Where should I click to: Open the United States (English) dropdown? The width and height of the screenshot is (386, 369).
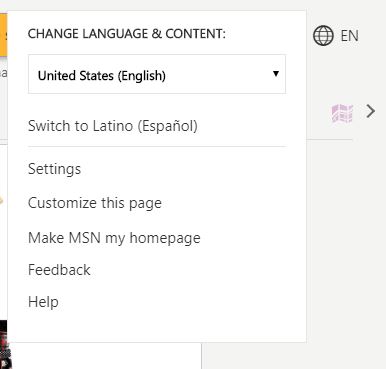point(157,74)
